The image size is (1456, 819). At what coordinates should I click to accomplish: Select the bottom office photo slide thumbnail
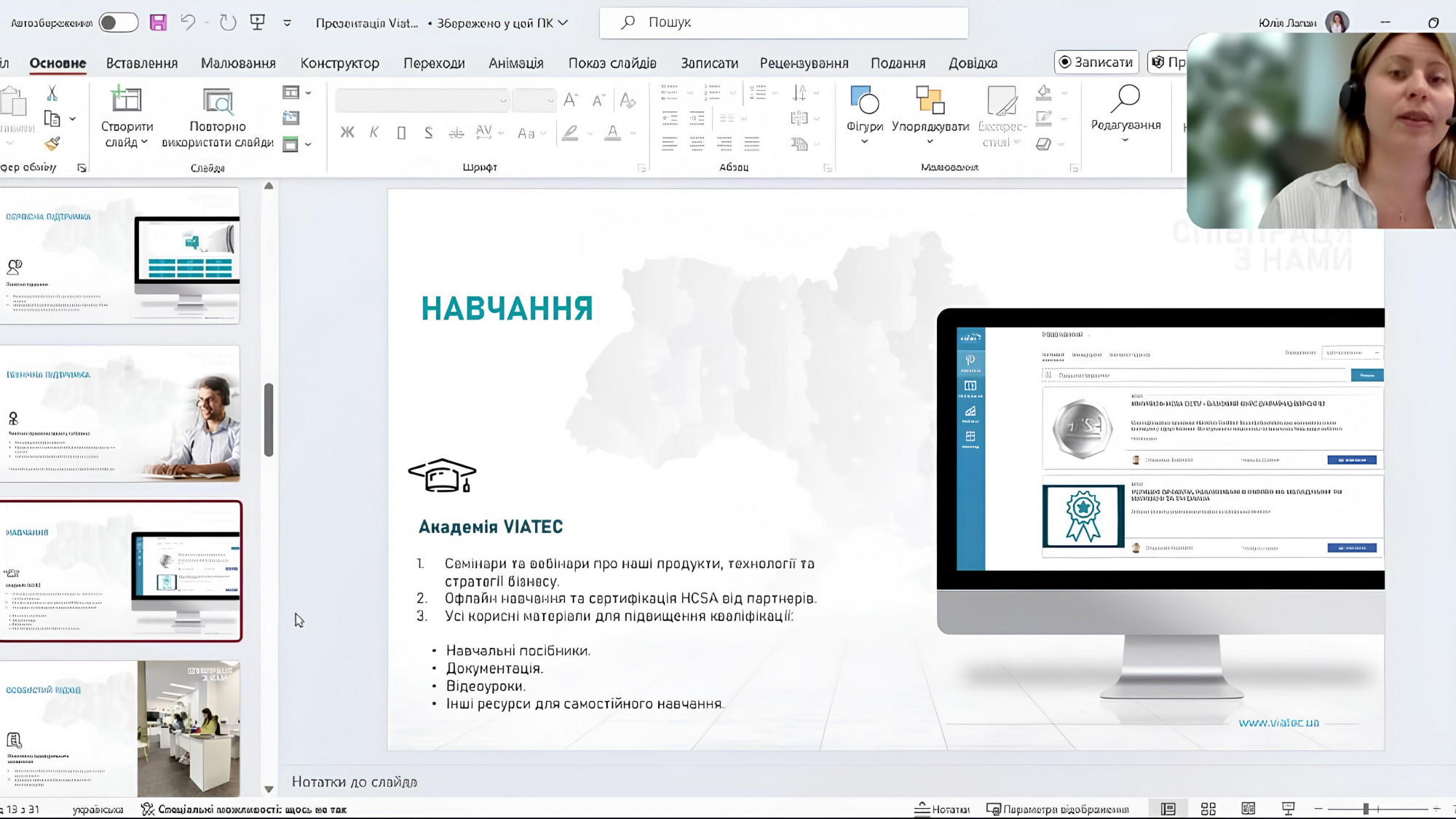tap(120, 729)
